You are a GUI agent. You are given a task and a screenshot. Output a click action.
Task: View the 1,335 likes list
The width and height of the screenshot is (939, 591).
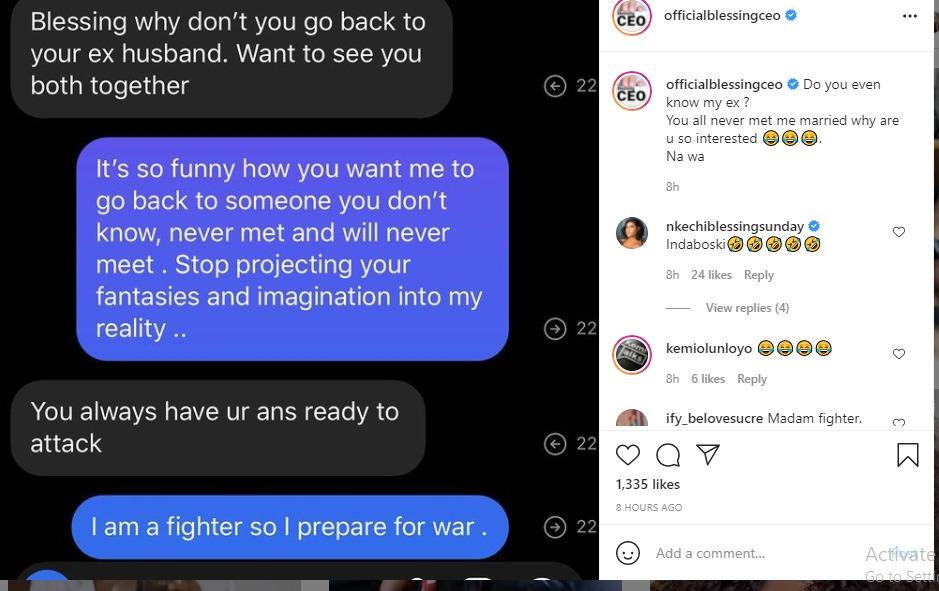647,484
